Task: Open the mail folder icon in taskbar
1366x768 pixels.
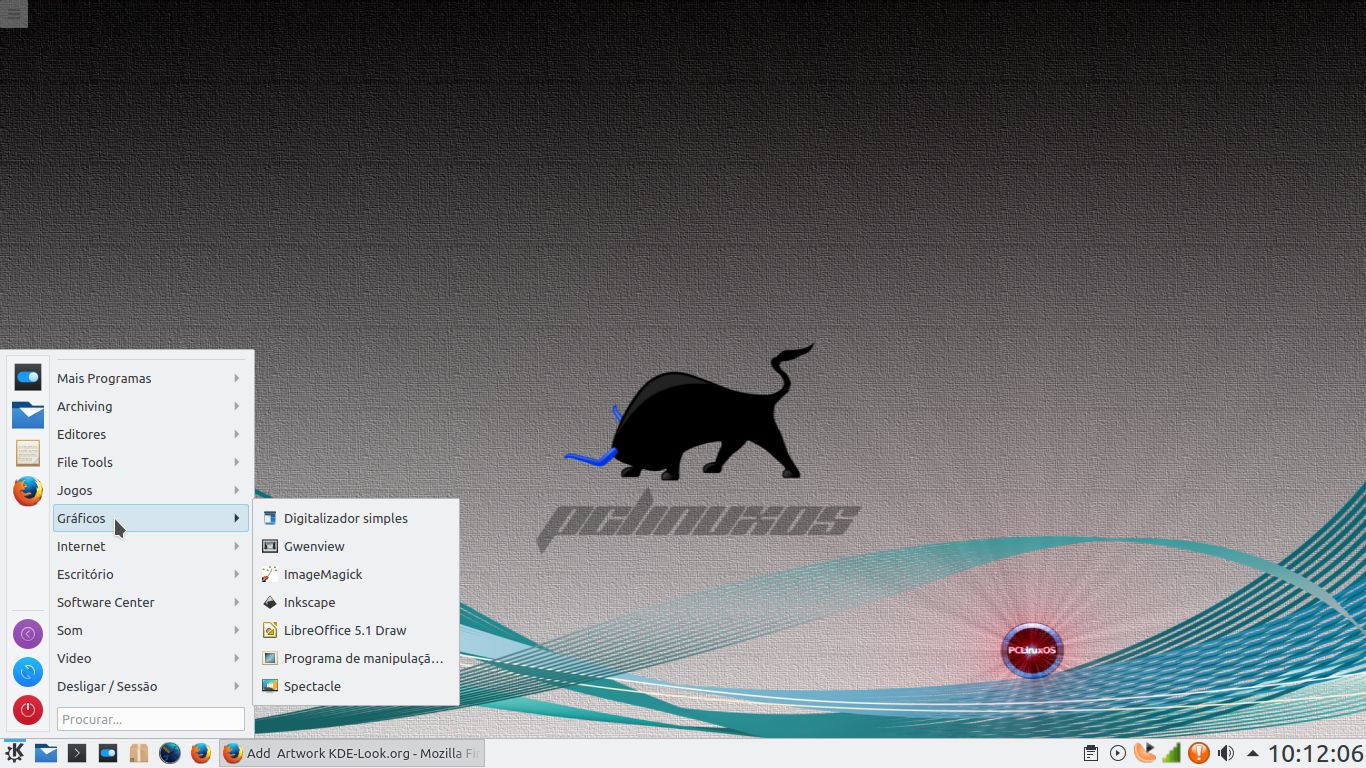Action: pos(46,753)
